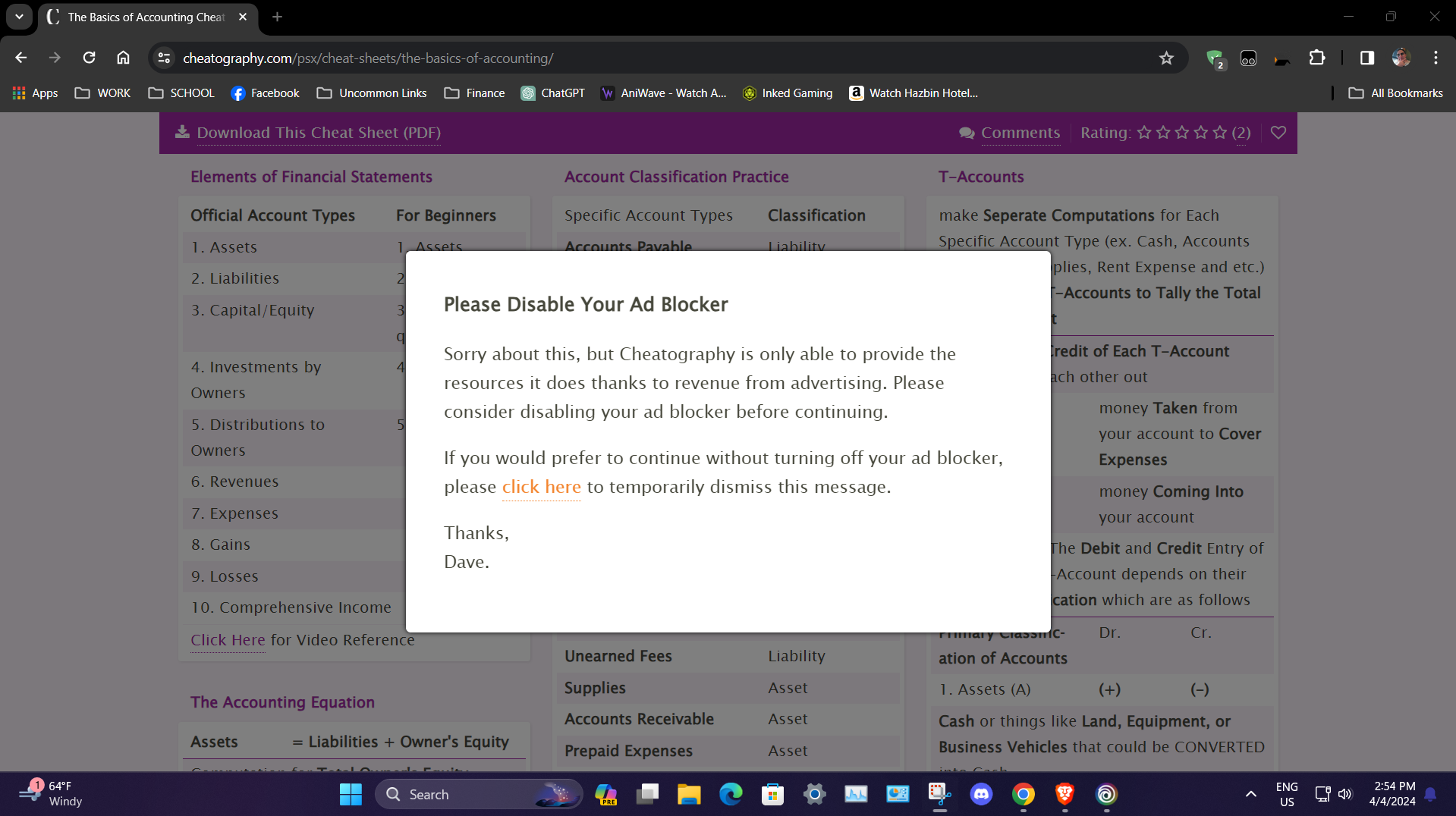Open the Comments link
This screenshot has height=816, width=1456.
point(1020,133)
